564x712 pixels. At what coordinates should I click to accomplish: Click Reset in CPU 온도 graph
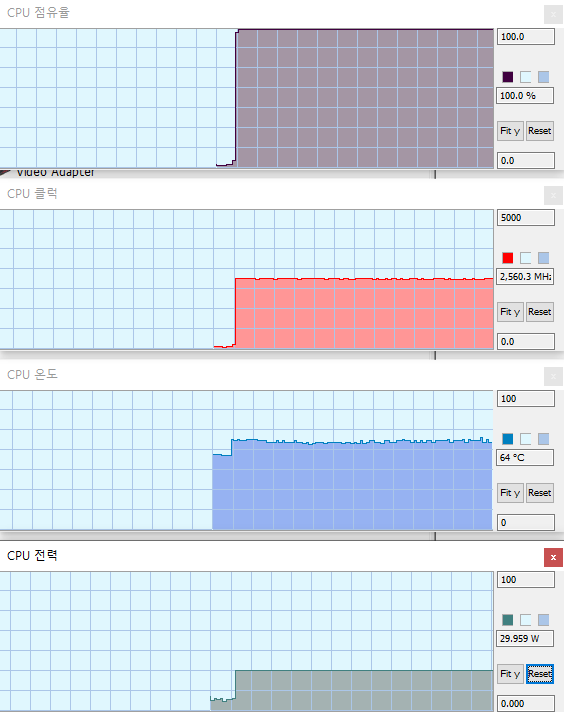(540, 493)
